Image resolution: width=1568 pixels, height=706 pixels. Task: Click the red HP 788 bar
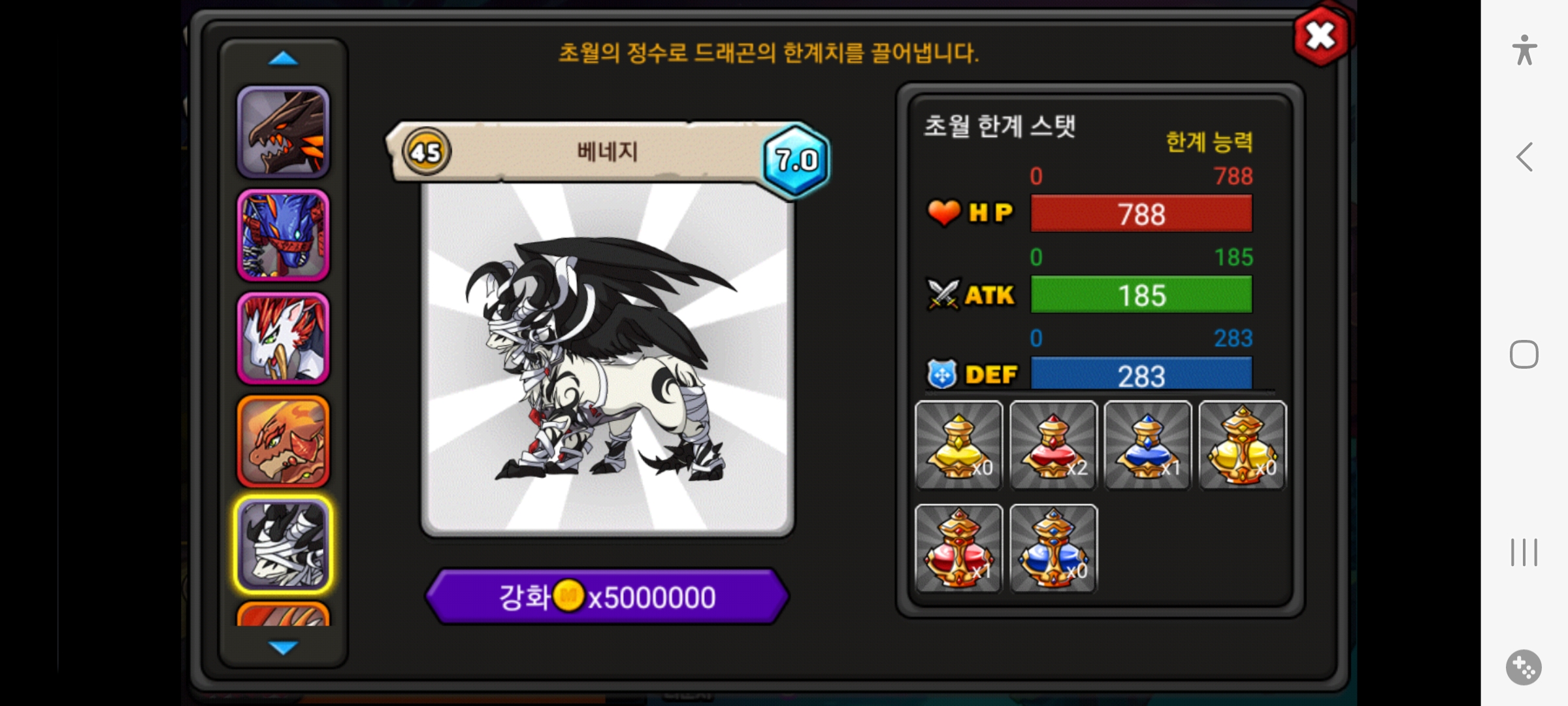tap(1141, 214)
